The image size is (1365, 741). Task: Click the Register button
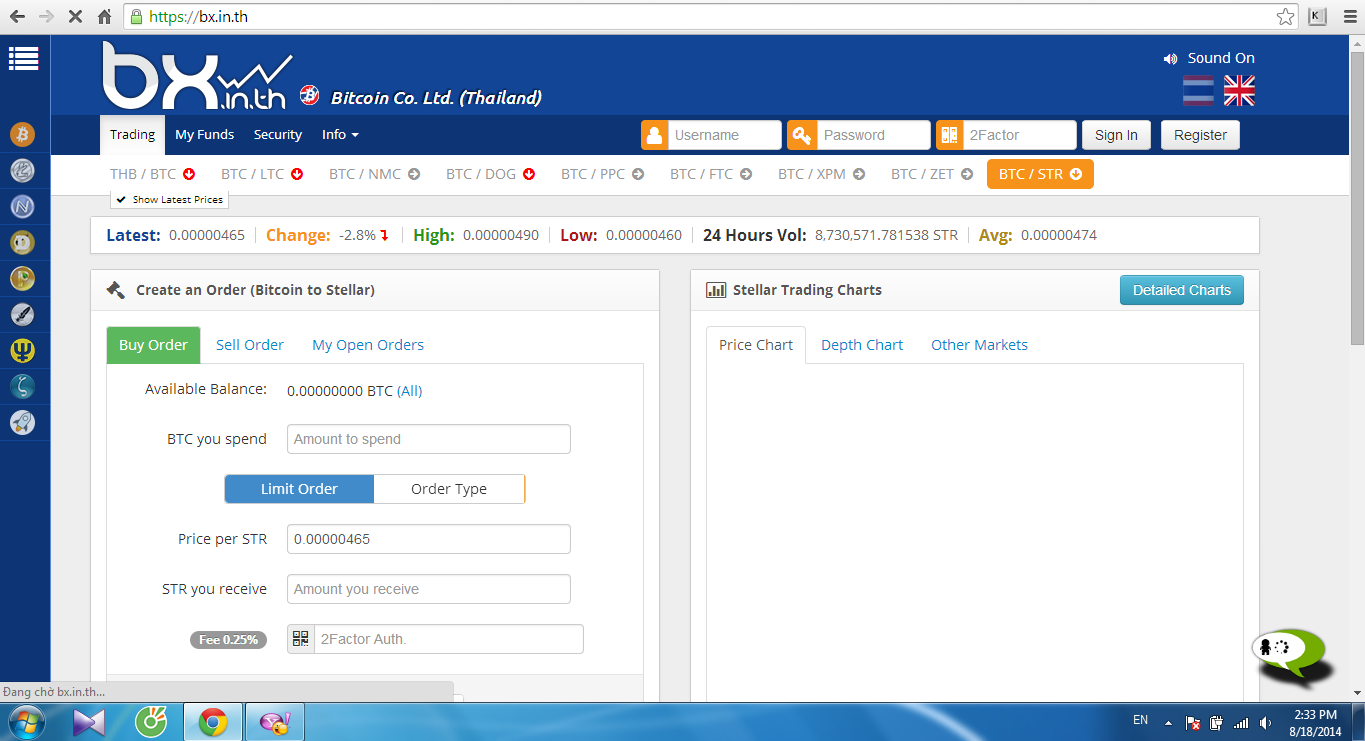coord(1200,135)
